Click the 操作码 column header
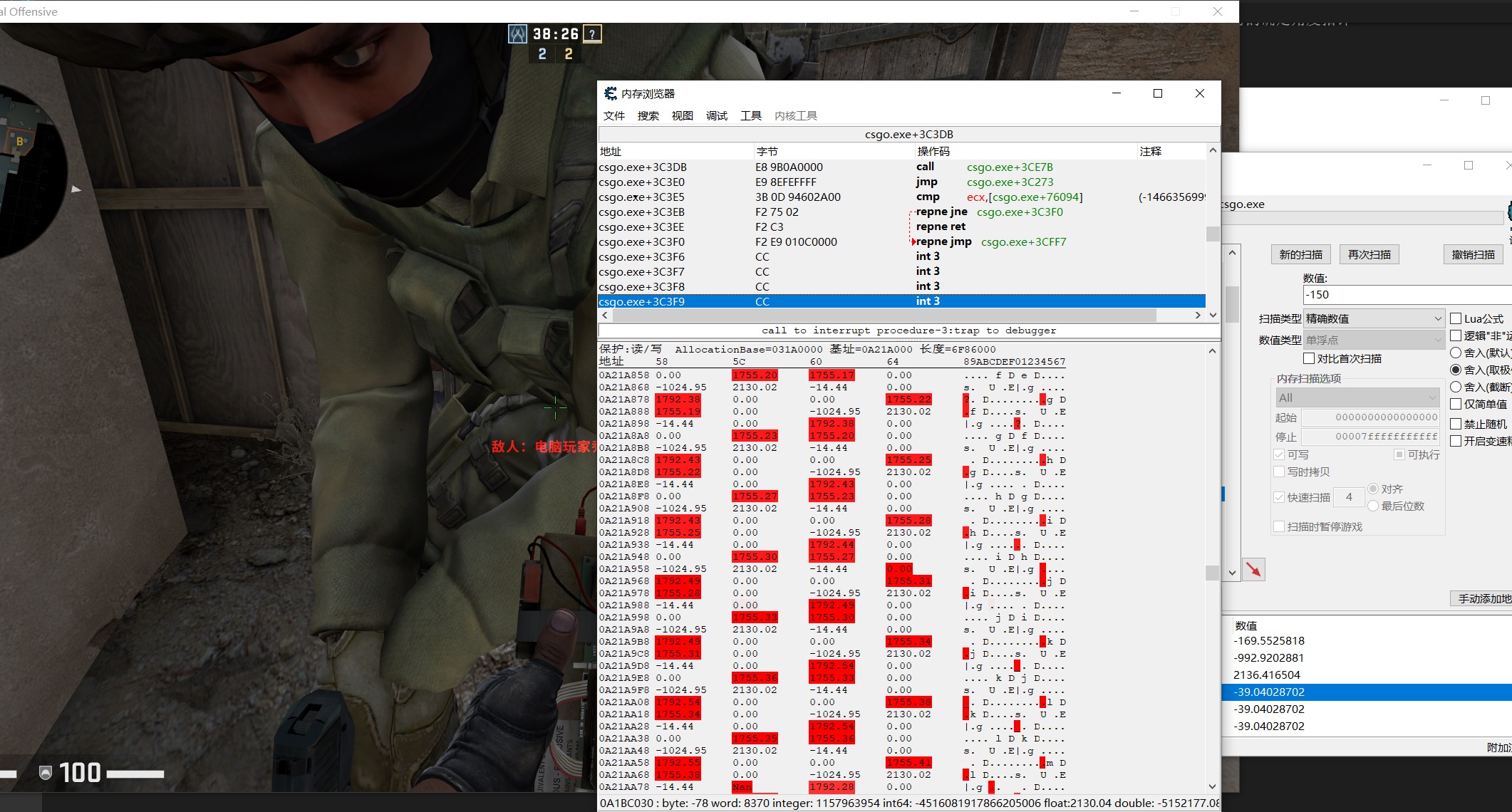The image size is (1512, 812). (x=1026, y=151)
